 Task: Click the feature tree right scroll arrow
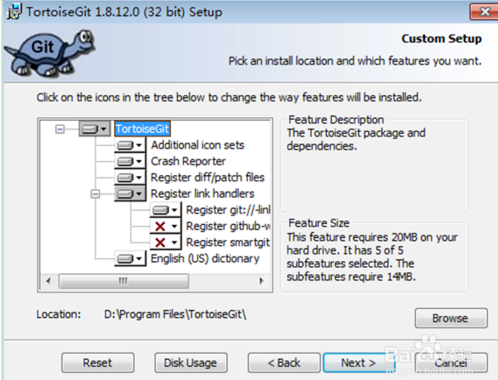[x=262, y=281]
